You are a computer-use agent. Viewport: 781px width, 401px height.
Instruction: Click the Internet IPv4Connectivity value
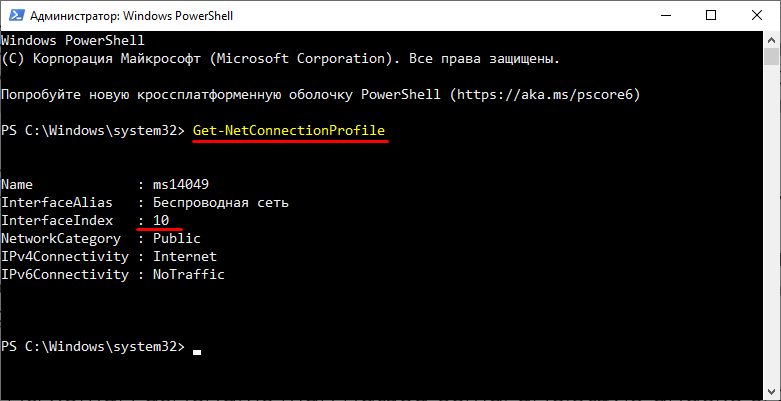pos(185,257)
